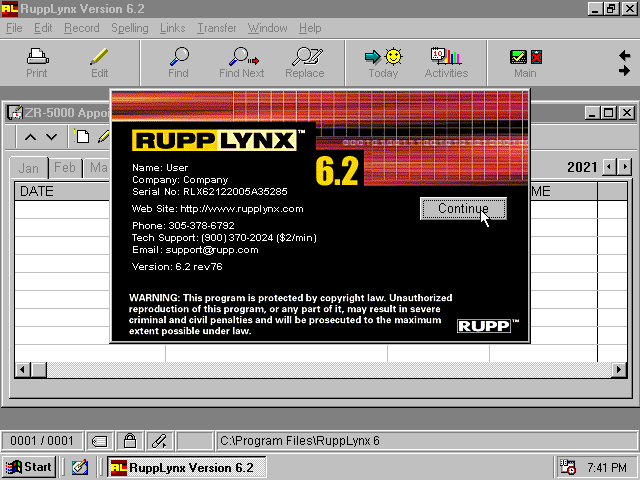Click horizontal scrollbar right arrow
The image size is (640, 480).
click(619, 370)
